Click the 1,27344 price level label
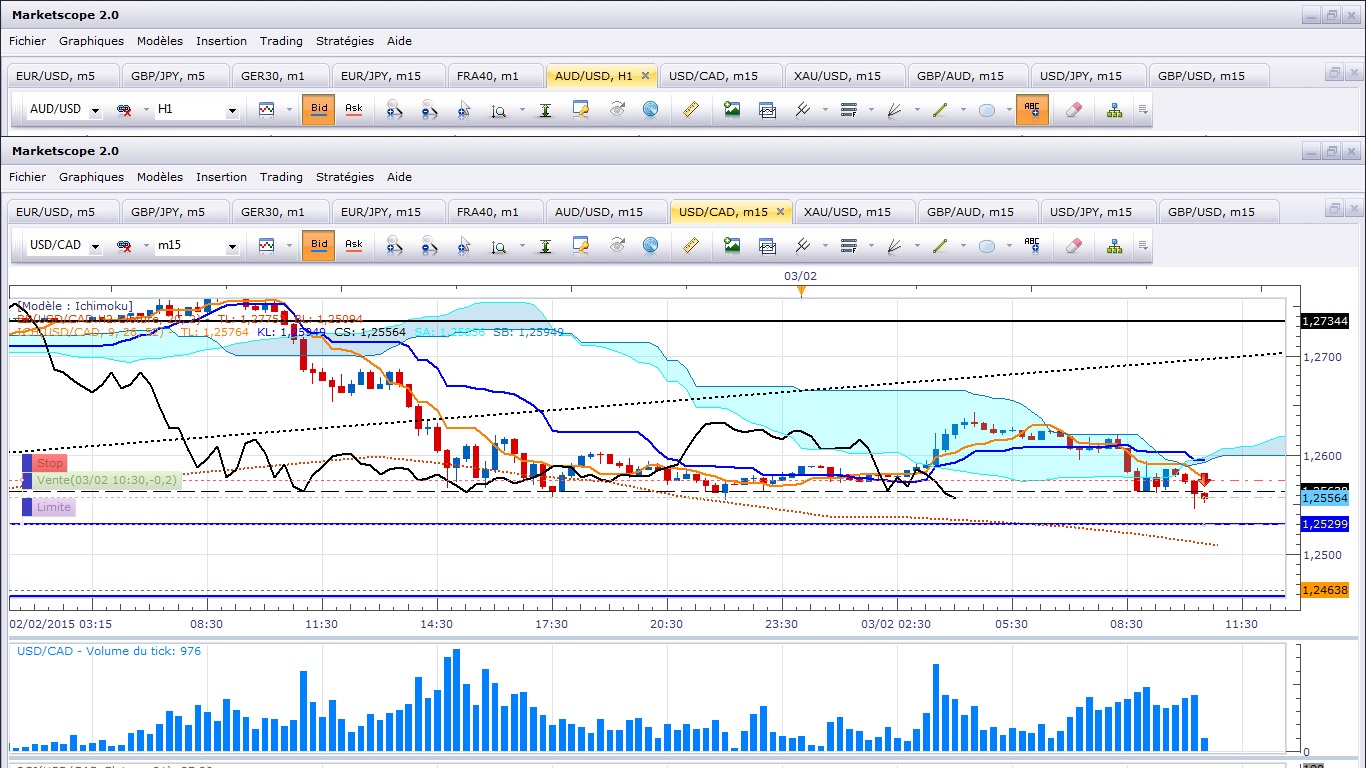1366x768 pixels. pos(1325,321)
